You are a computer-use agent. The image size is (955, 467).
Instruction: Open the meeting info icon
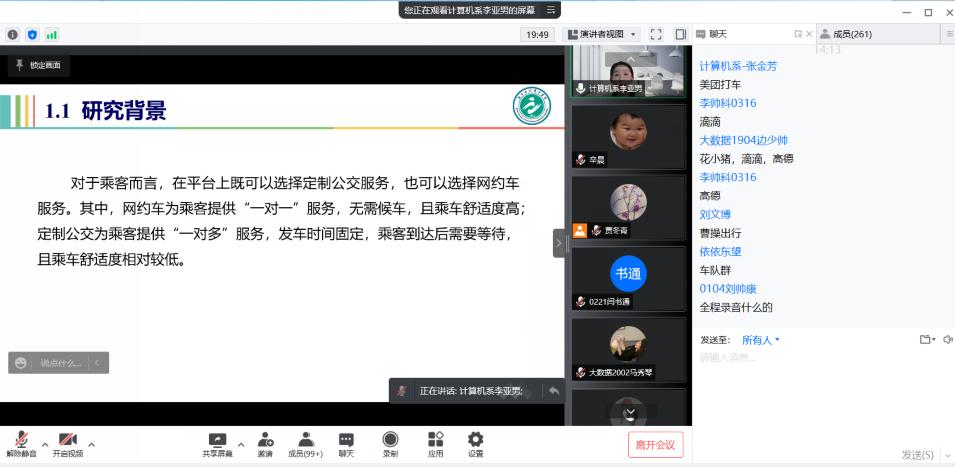point(13,35)
